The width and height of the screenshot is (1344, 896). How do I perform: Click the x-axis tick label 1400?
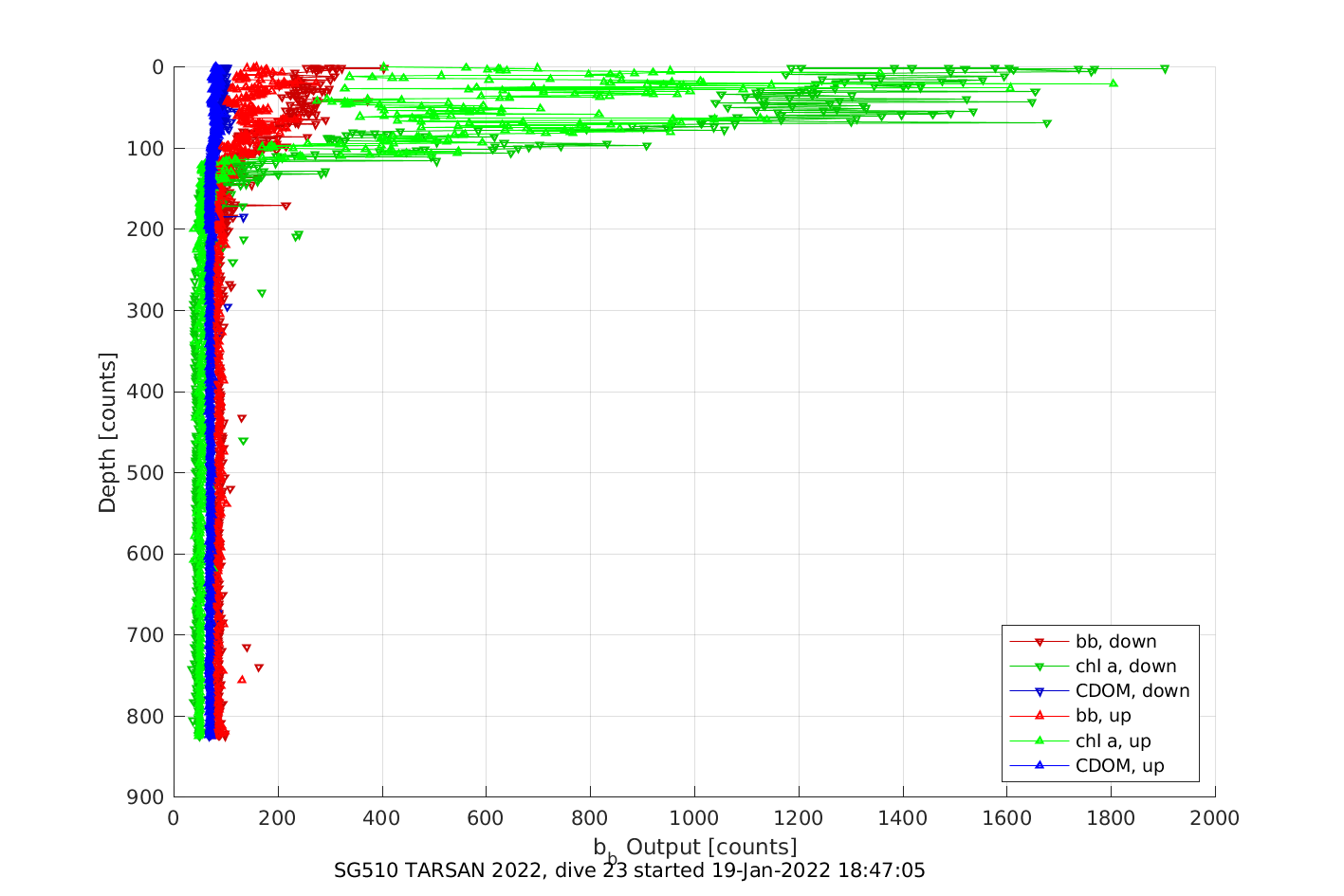[x=903, y=818]
